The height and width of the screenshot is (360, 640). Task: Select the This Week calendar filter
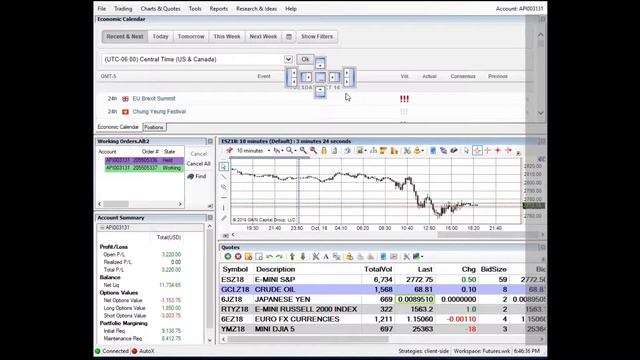pyautogui.click(x=227, y=36)
